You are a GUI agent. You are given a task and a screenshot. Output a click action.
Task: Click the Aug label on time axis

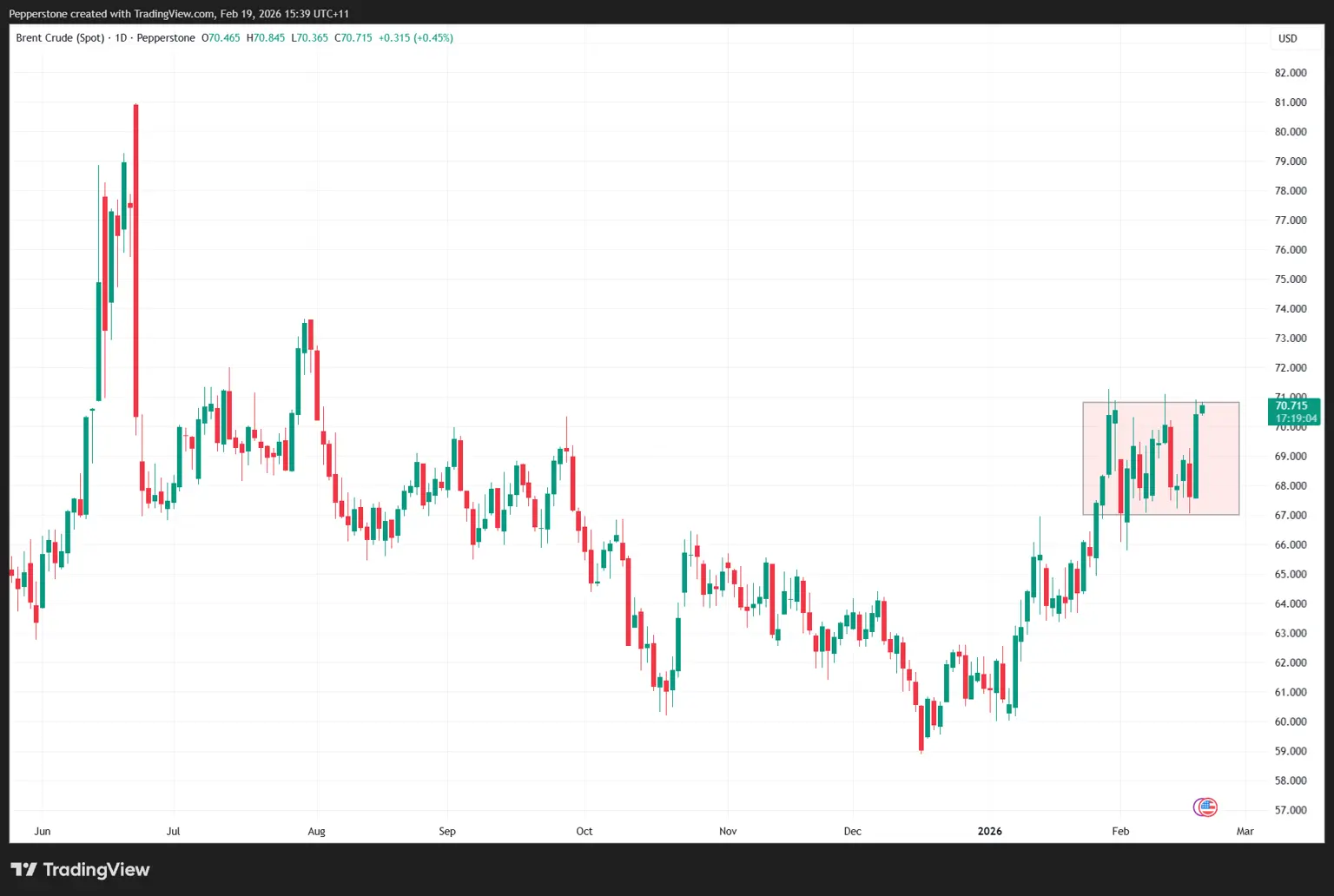point(316,831)
